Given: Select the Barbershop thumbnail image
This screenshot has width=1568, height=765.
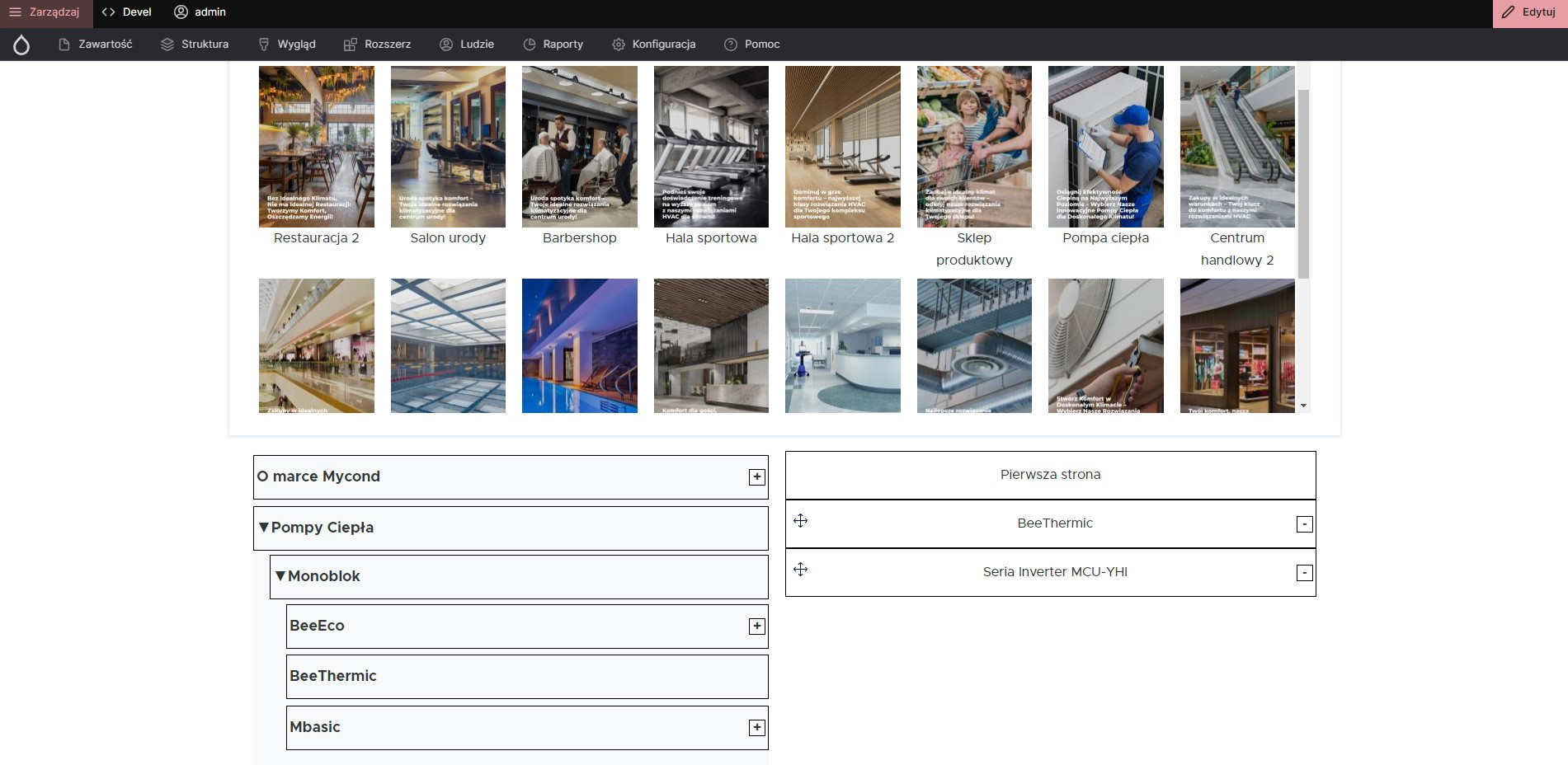Looking at the screenshot, I should pos(579,147).
